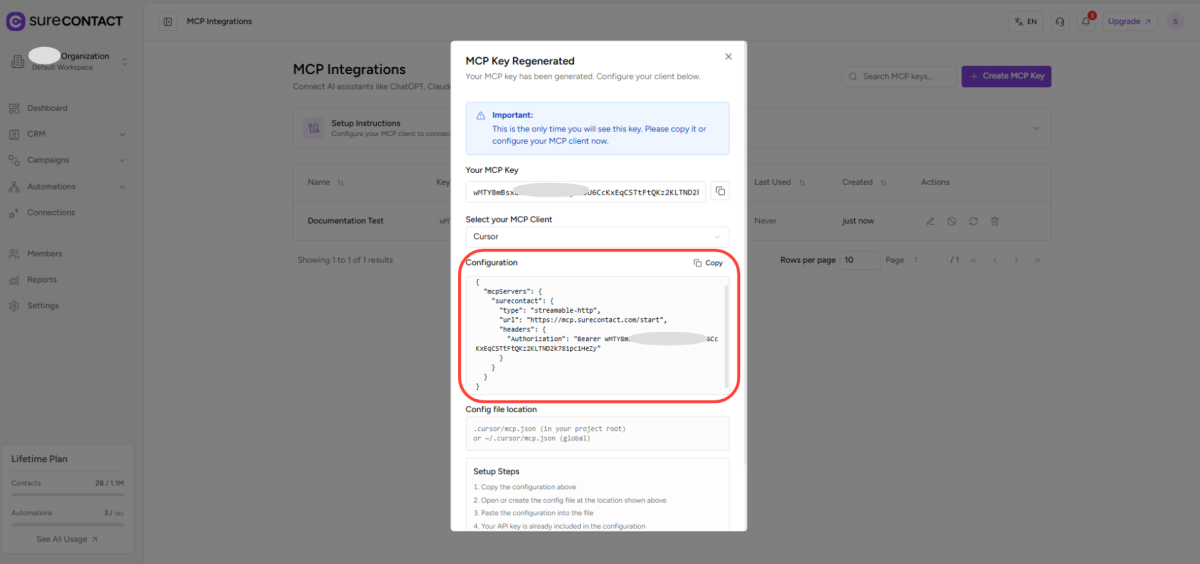The height and width of the screenshot is (564, 1200).
Task: Toggle the sidebar collapse icon
Action: click(x=167, y=21)
